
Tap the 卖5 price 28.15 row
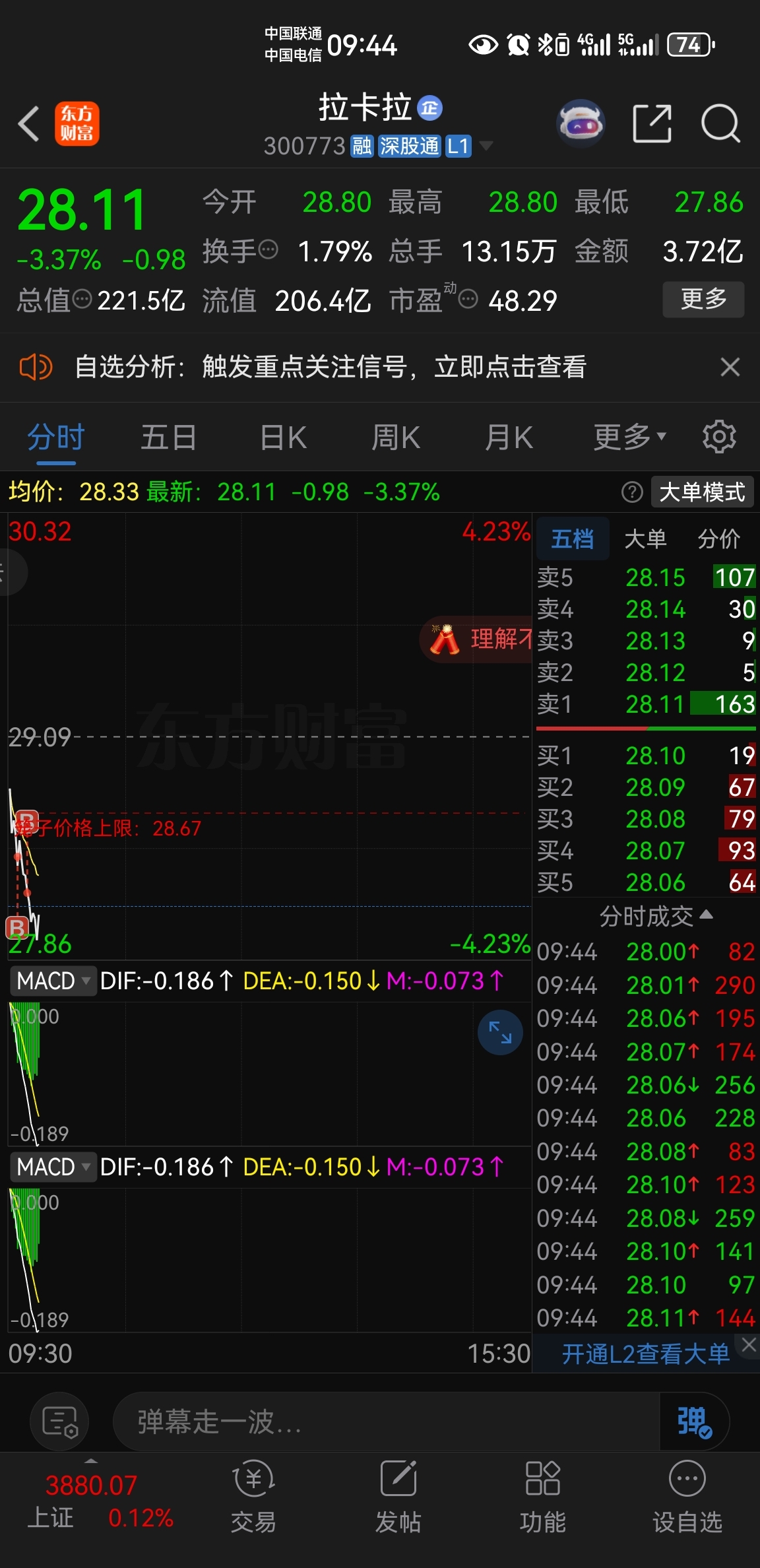(x=646, y=577)
